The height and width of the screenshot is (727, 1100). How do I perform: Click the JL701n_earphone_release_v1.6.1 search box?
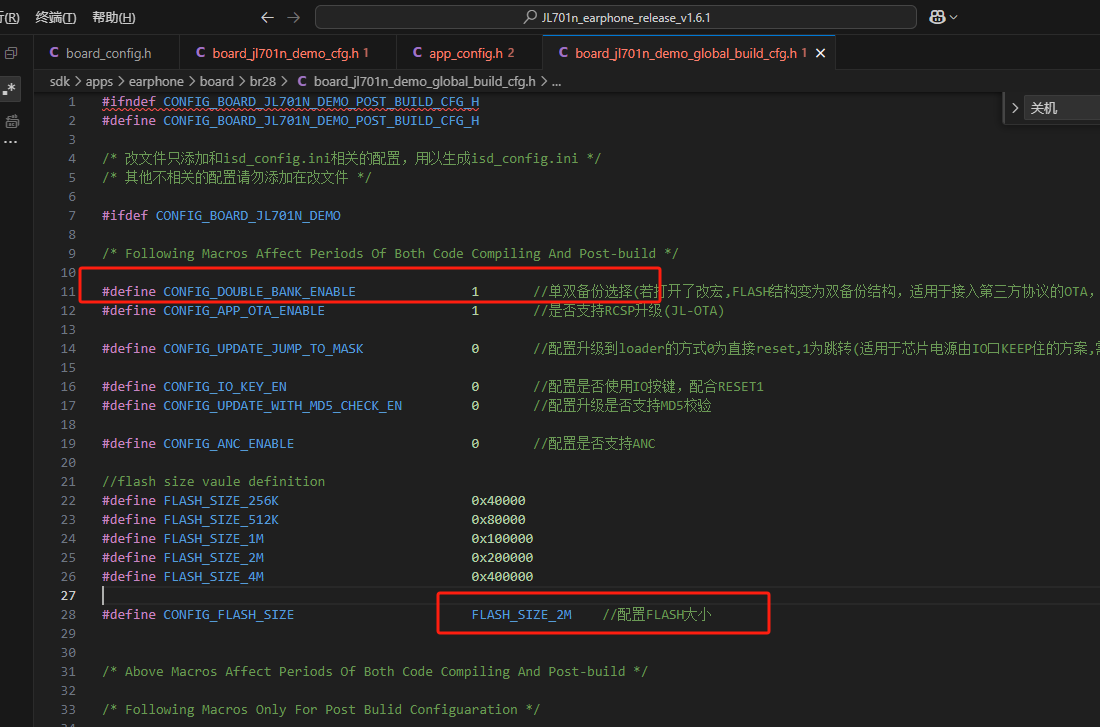615,18
